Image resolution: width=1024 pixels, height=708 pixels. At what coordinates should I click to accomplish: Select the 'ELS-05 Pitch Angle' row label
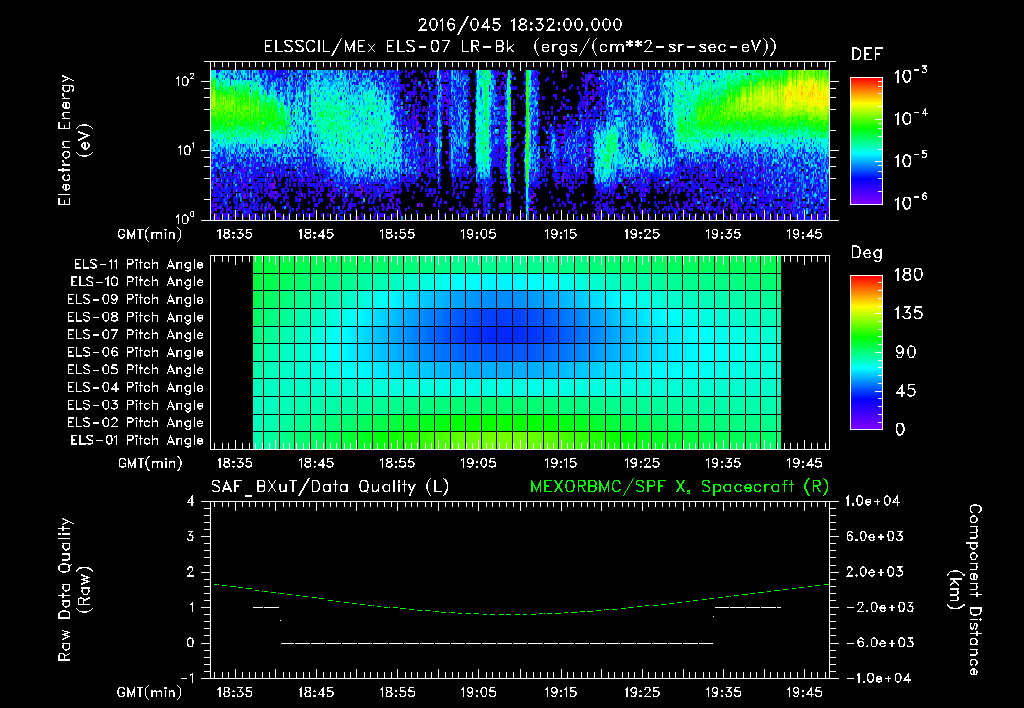[135, 370]
